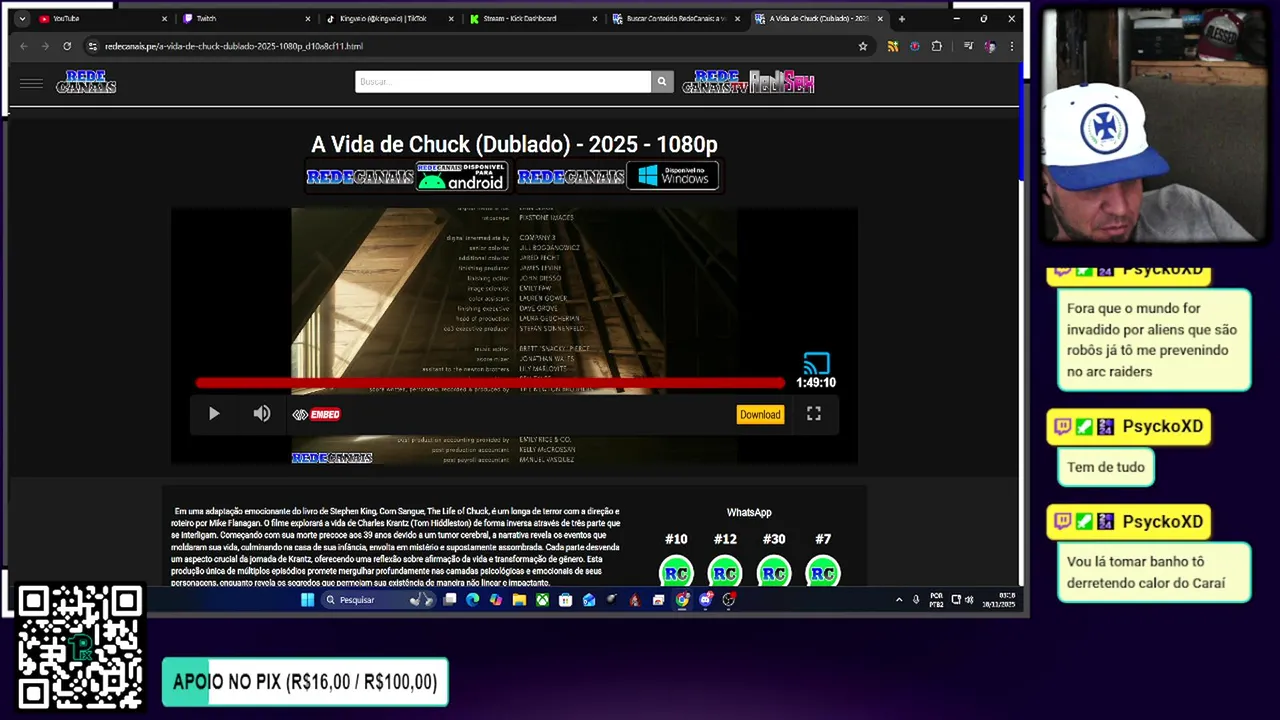Click the yellow Download button
Viewport: 1280px width, 720px height.
click(760, 415)
